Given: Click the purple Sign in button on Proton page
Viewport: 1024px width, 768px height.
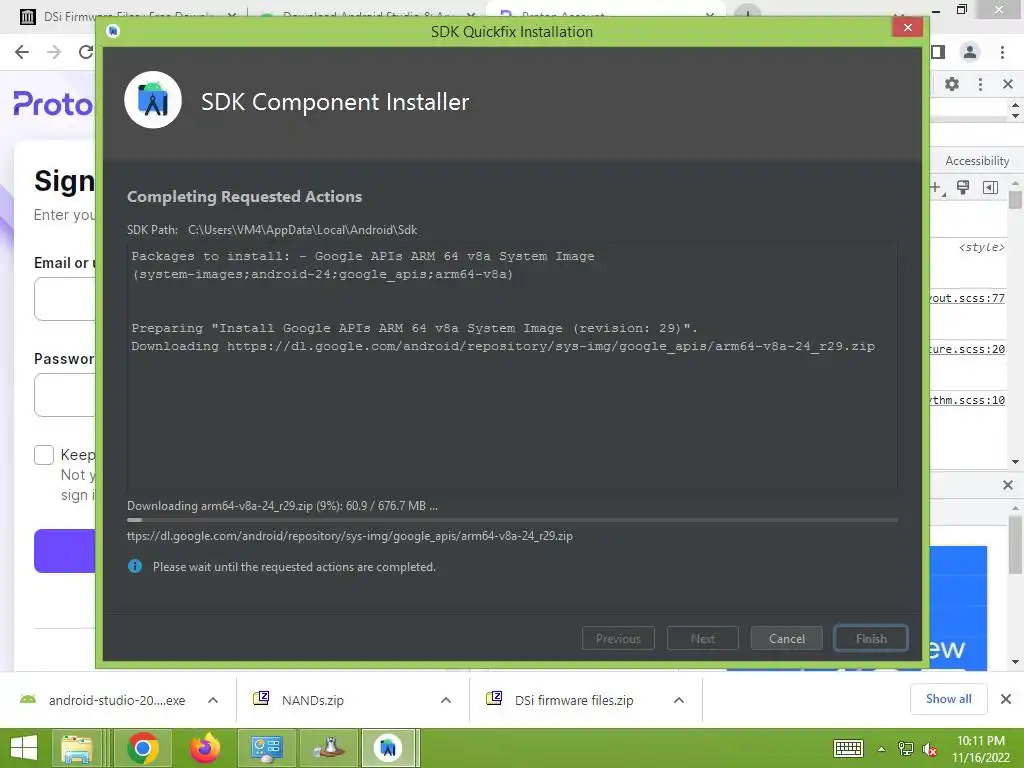Looking at the screenshot, I should (65, 551).
